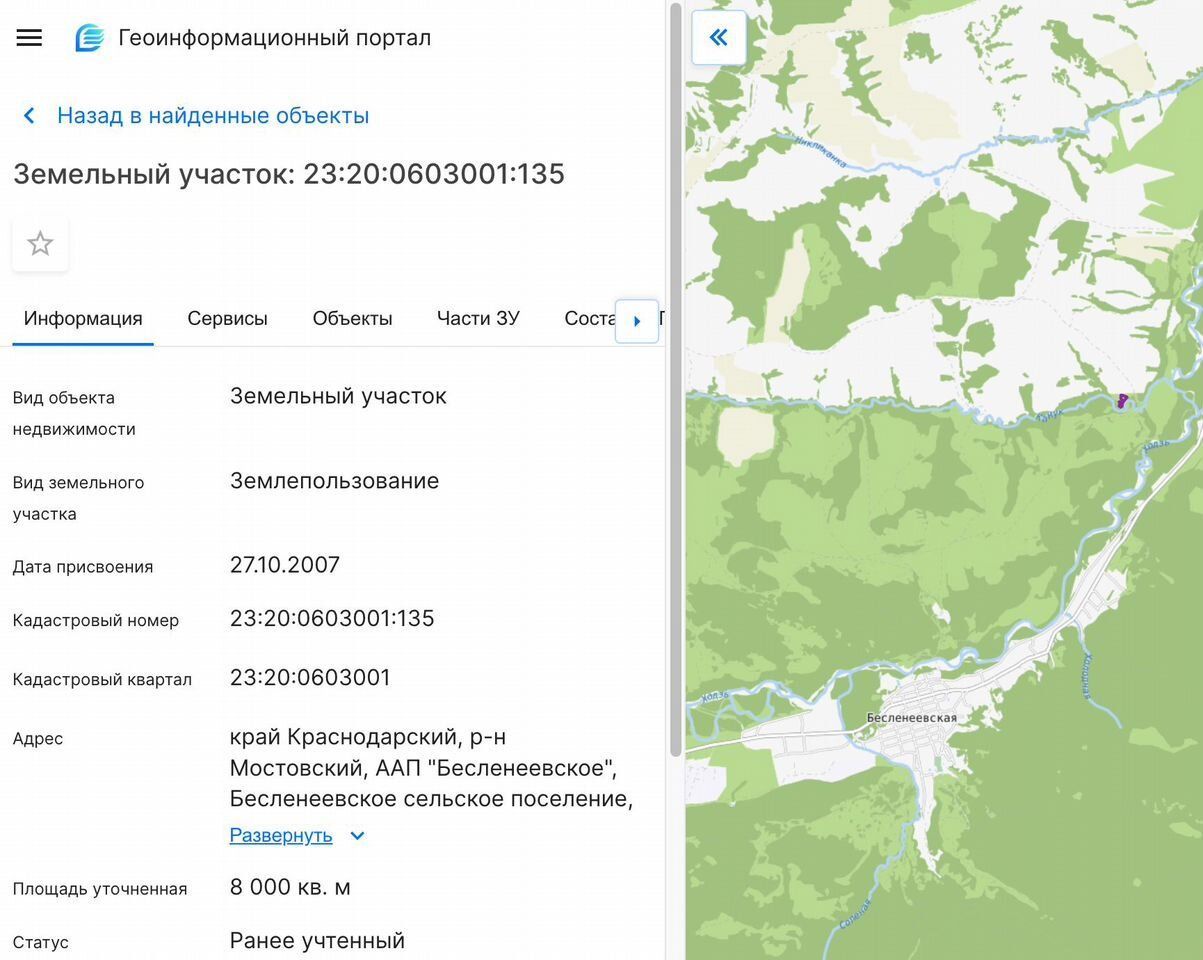Add parcel to favorites with star icon
The height and width of the screenshot is (960, 1203).
pos(40,243)
